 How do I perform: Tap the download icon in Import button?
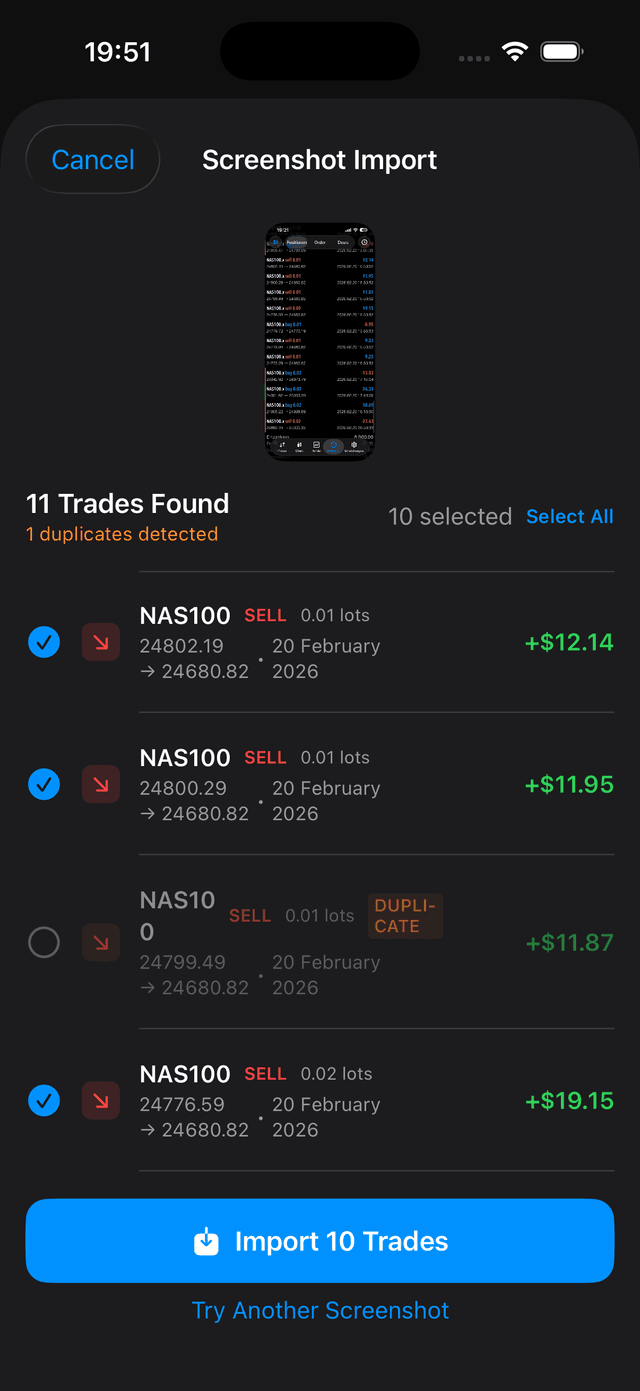(x=206, y=1242)
